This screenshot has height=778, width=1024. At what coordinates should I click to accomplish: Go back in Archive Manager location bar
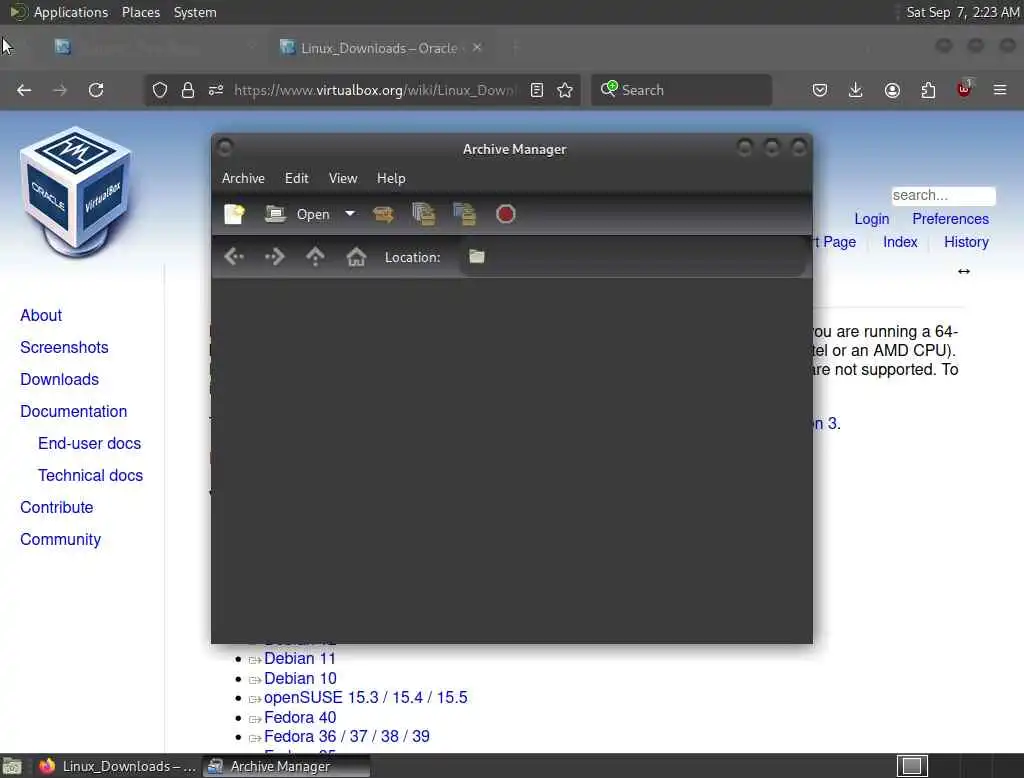point(234,257)
